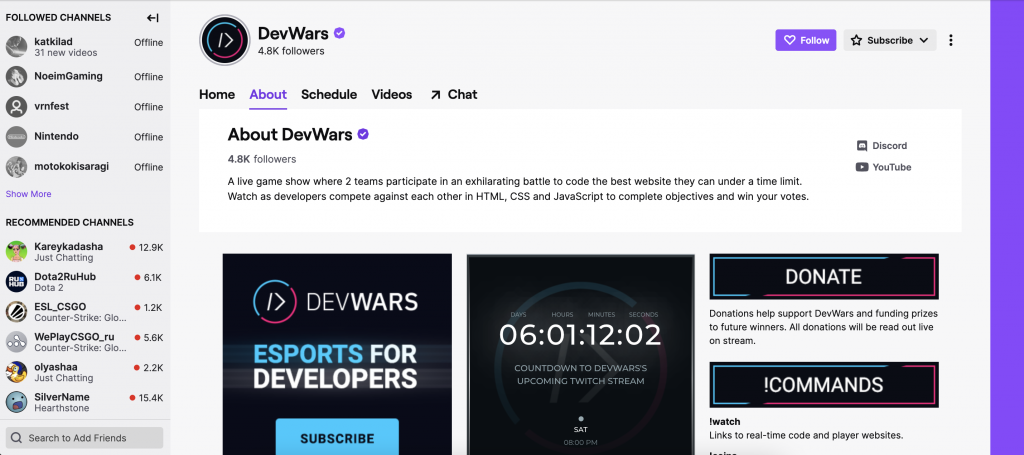Viewport: 1024px width, 455px height.
Task: Open vrnfest channel avatar
Action: click(16, 106)
